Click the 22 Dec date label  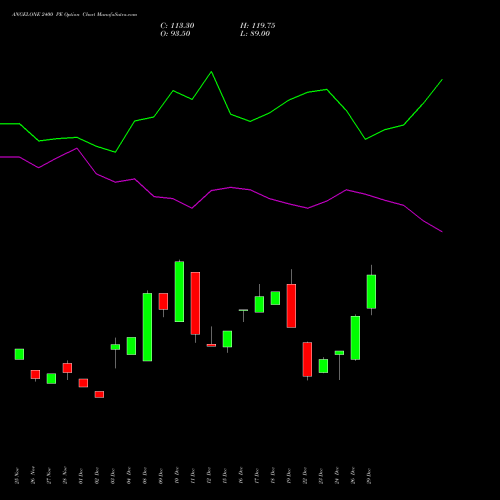(305, 476)
